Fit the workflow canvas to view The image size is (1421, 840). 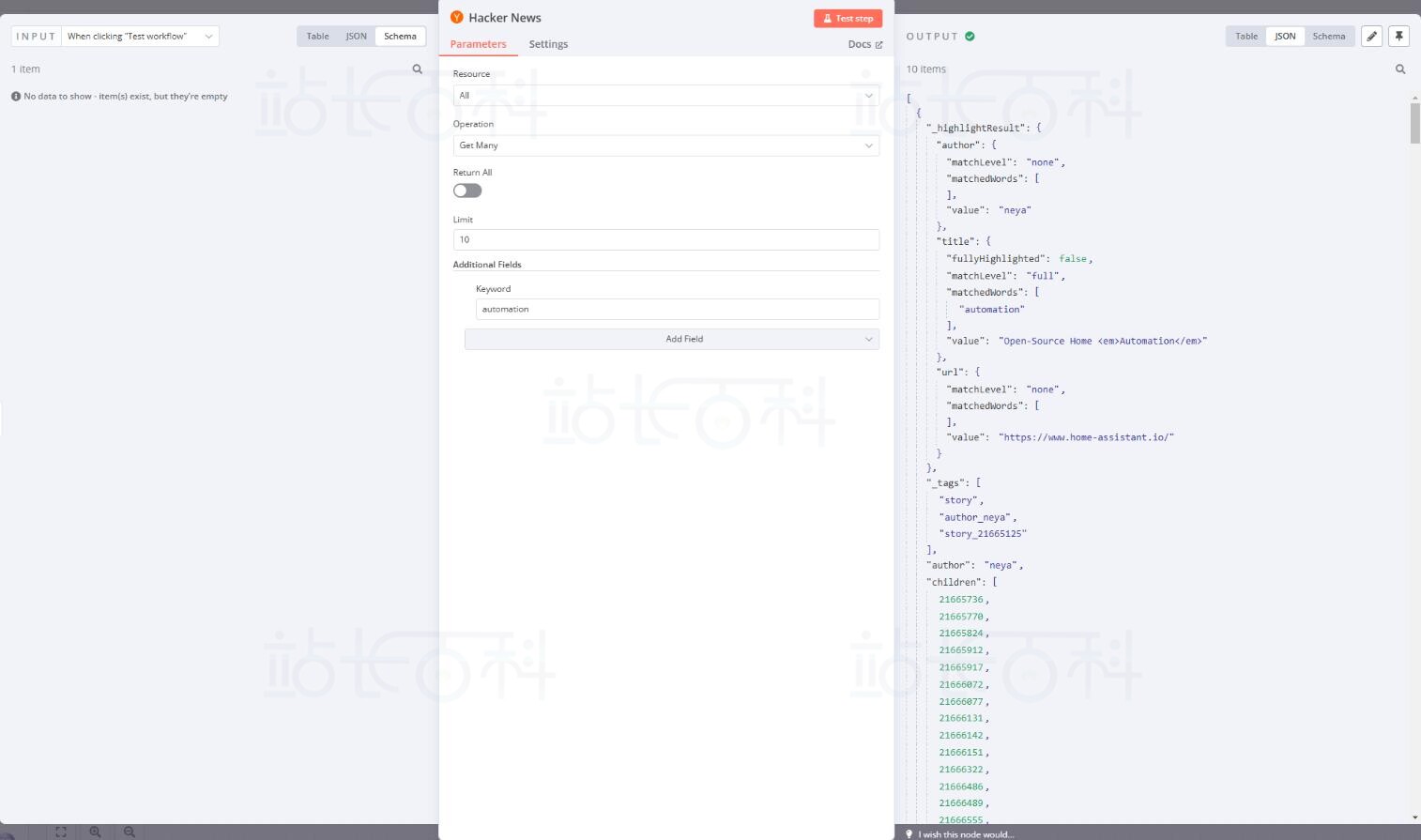61,832
